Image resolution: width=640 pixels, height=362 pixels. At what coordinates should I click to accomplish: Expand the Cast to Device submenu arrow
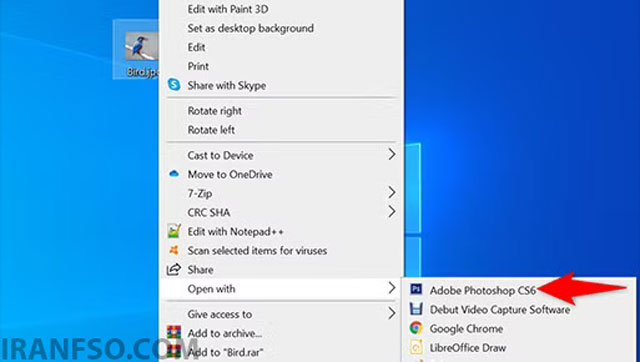(x=391, y=154)
